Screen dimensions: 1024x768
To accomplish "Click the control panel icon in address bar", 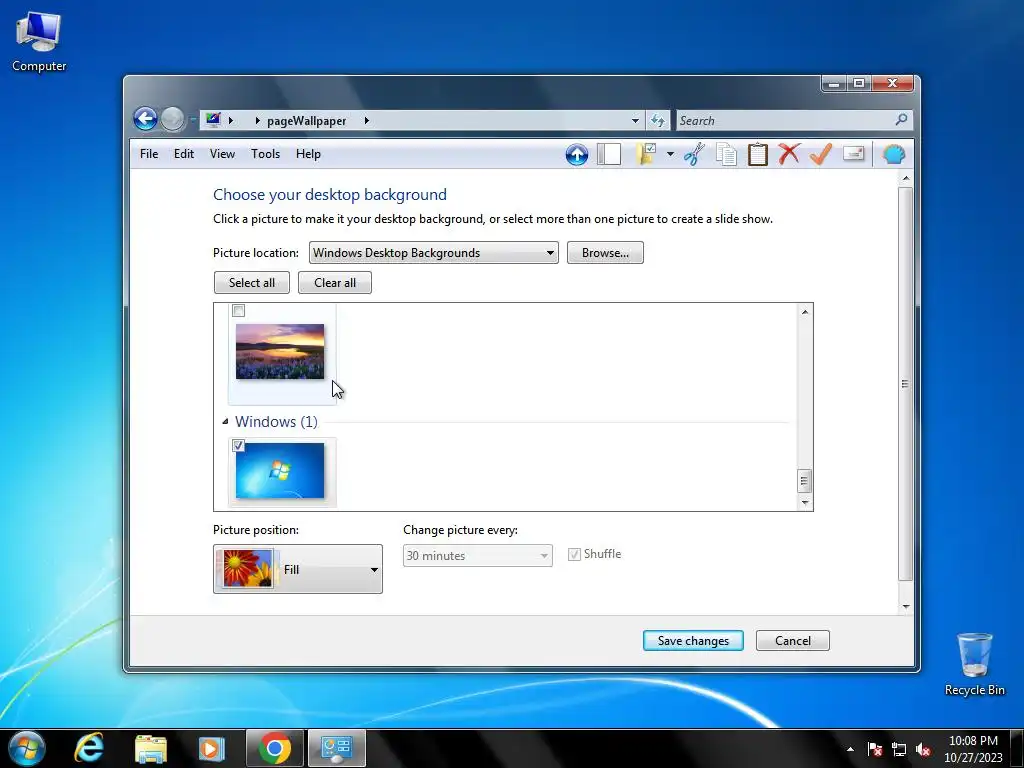I will pyautogui.click(x=213, y=120).
